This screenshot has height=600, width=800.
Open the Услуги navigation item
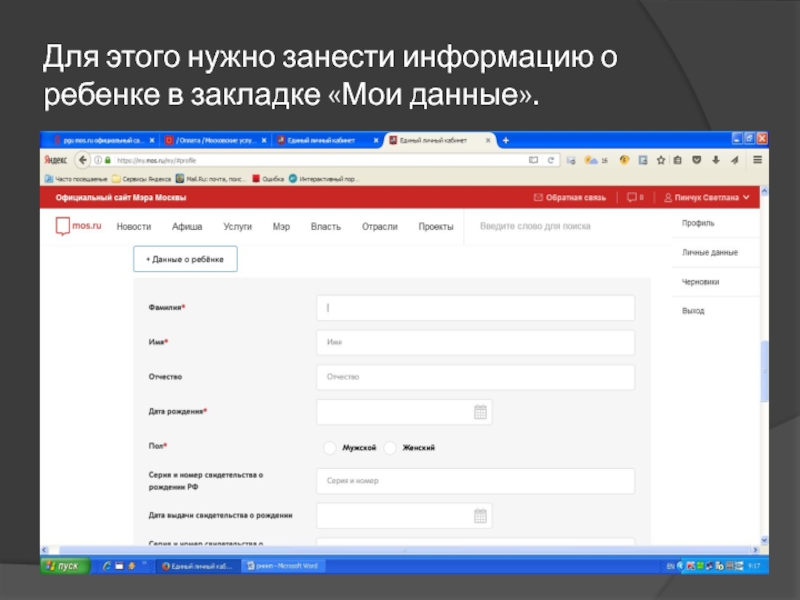[238, 227]
